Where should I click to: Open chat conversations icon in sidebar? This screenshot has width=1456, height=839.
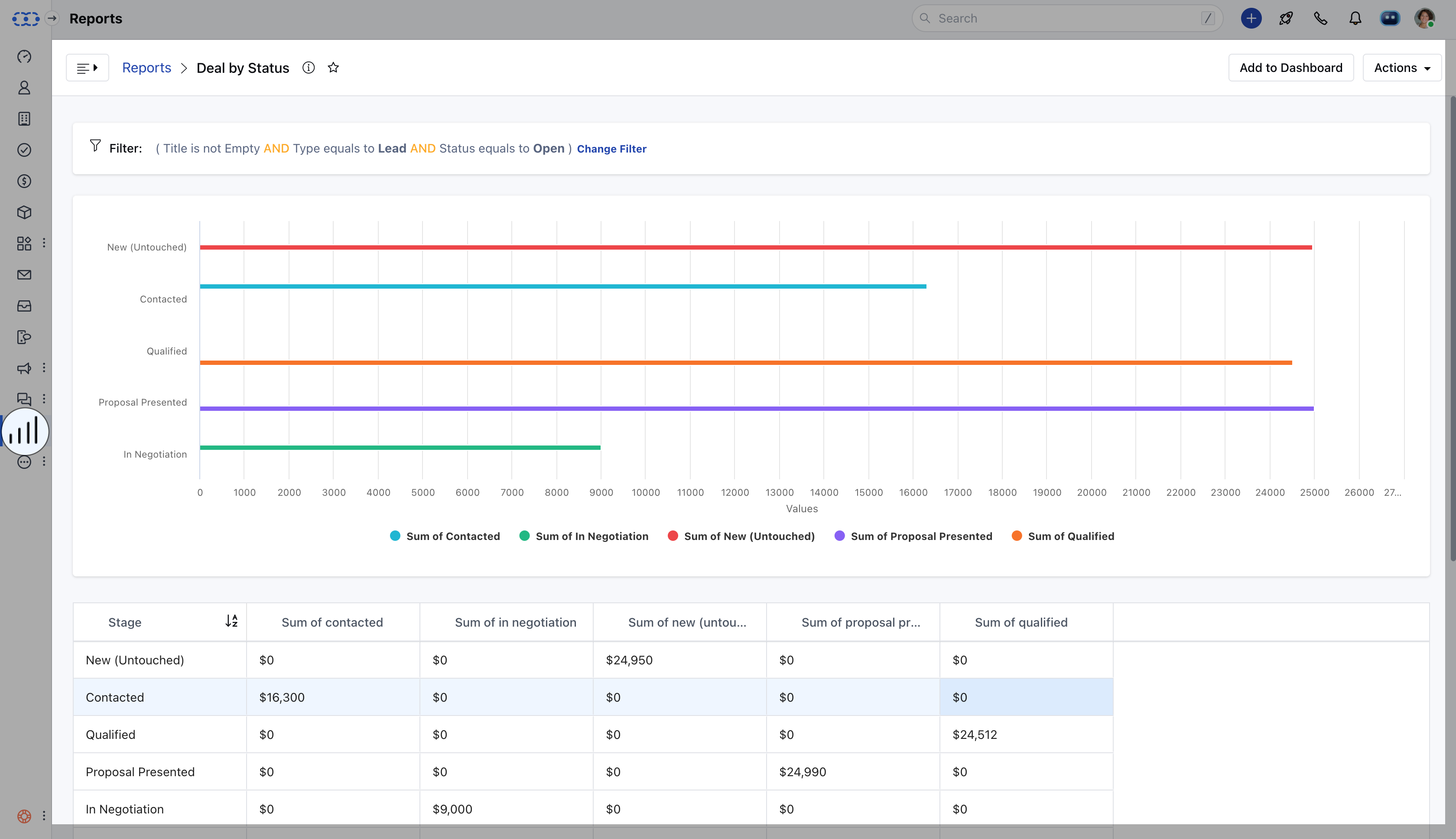(x=24, y=399)
